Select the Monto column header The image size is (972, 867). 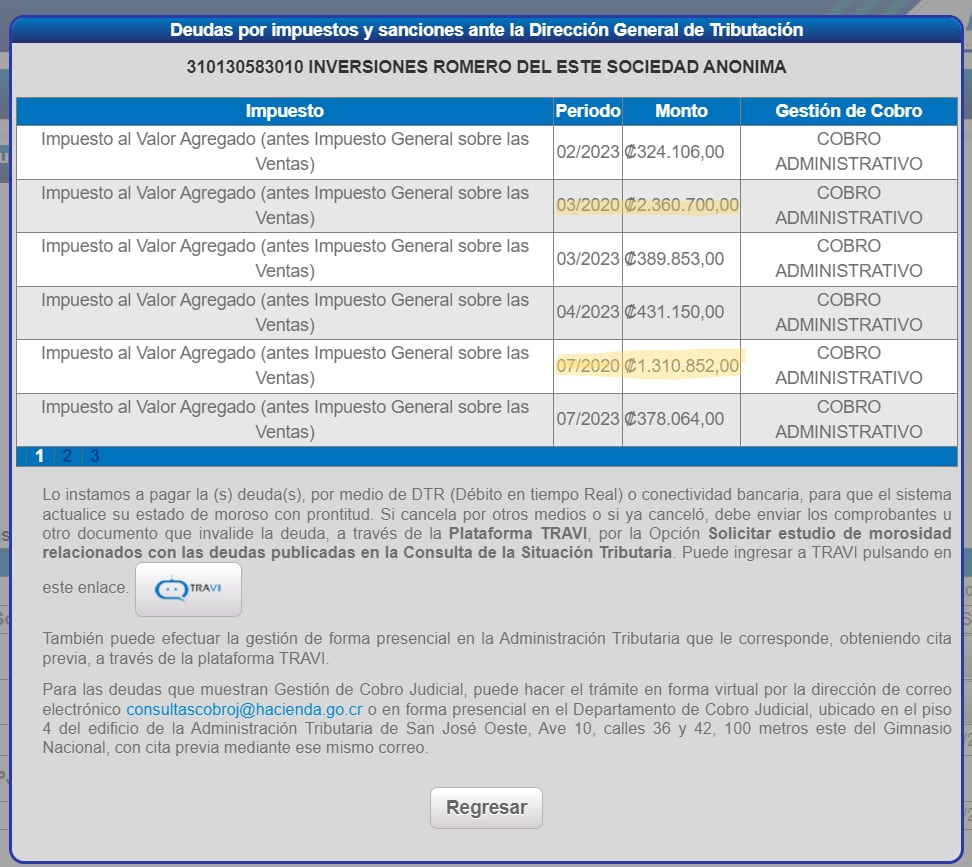680,111
